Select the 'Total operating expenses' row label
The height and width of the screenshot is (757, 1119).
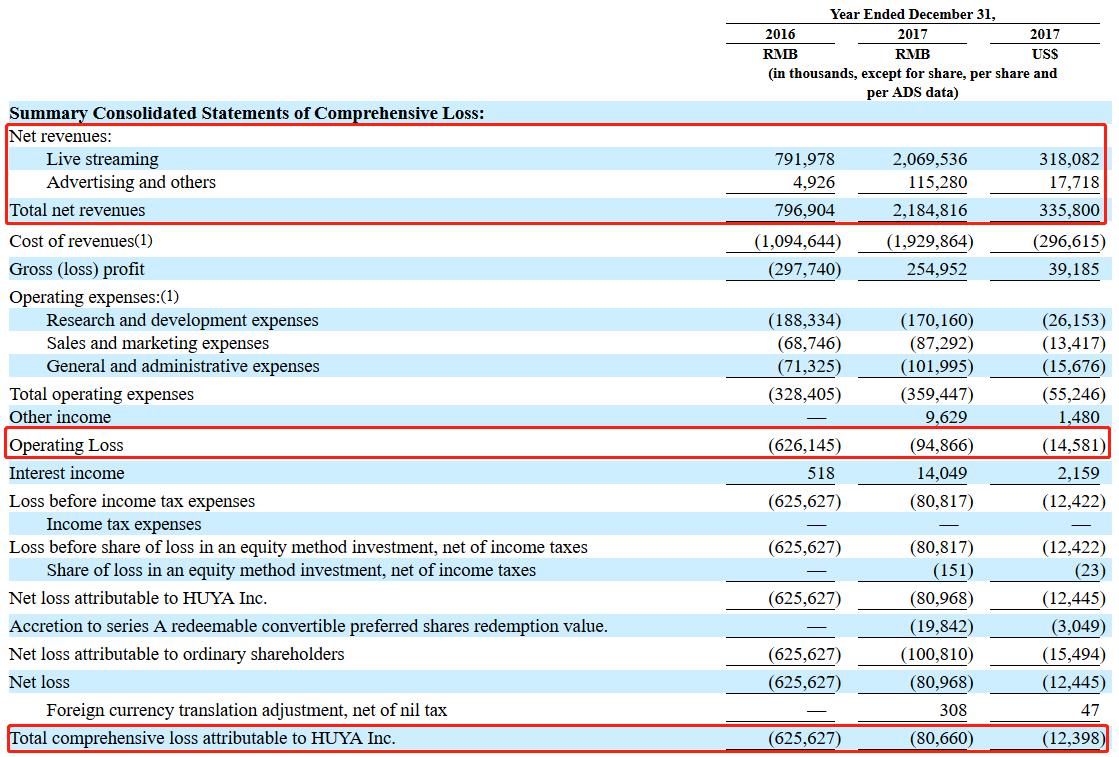click(101, 394)
